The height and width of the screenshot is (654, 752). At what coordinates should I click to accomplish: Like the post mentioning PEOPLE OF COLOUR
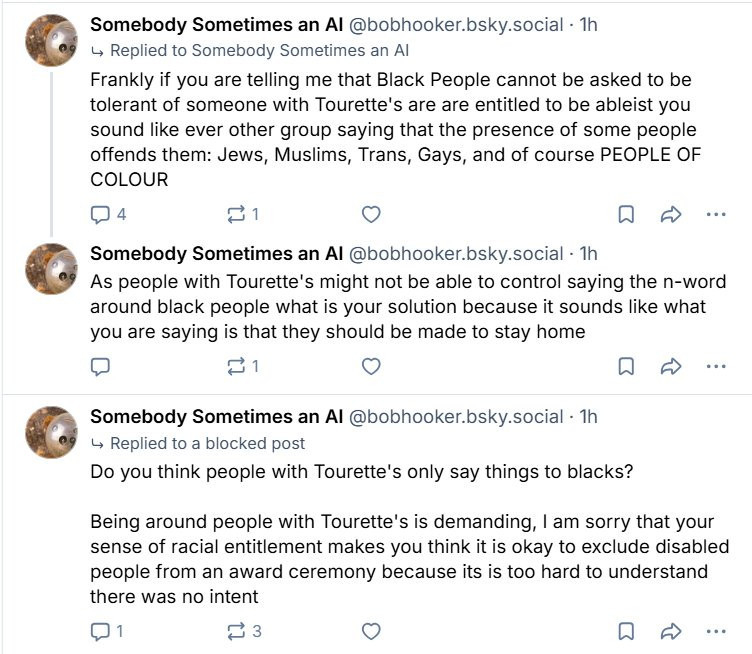click(371, 214)
